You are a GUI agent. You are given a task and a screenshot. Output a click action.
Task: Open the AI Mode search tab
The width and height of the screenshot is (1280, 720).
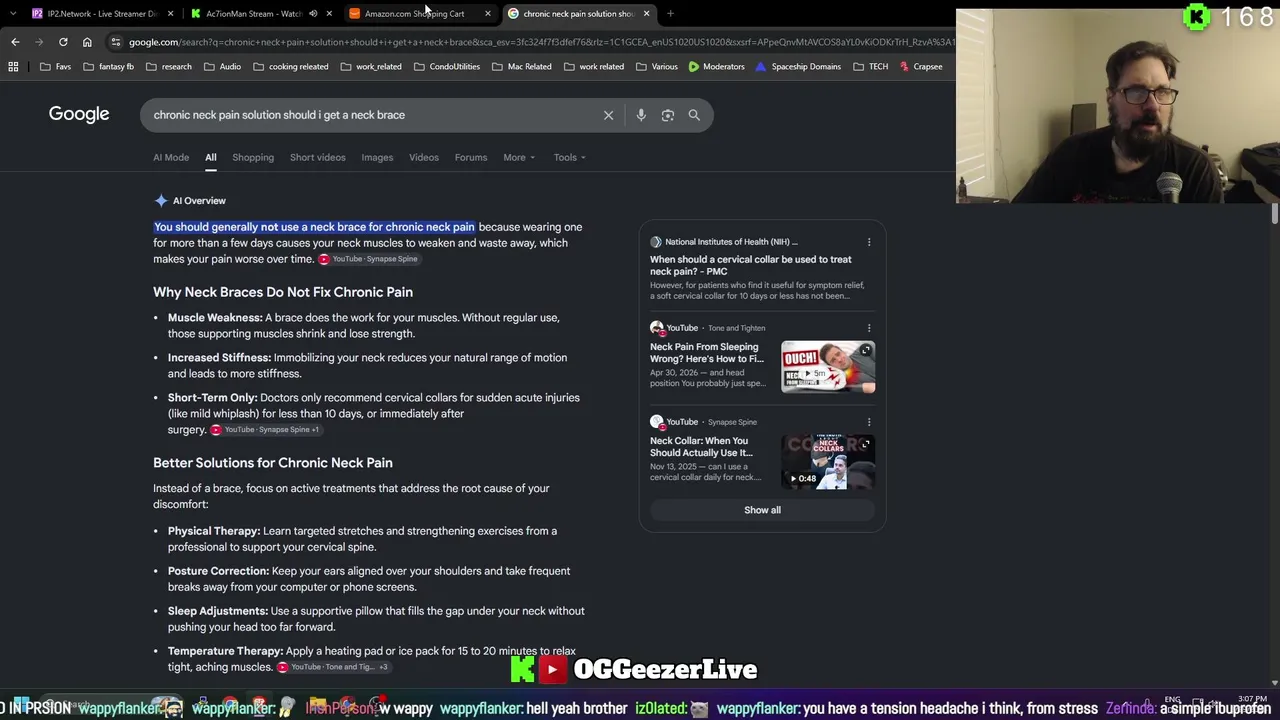[171, 157]
